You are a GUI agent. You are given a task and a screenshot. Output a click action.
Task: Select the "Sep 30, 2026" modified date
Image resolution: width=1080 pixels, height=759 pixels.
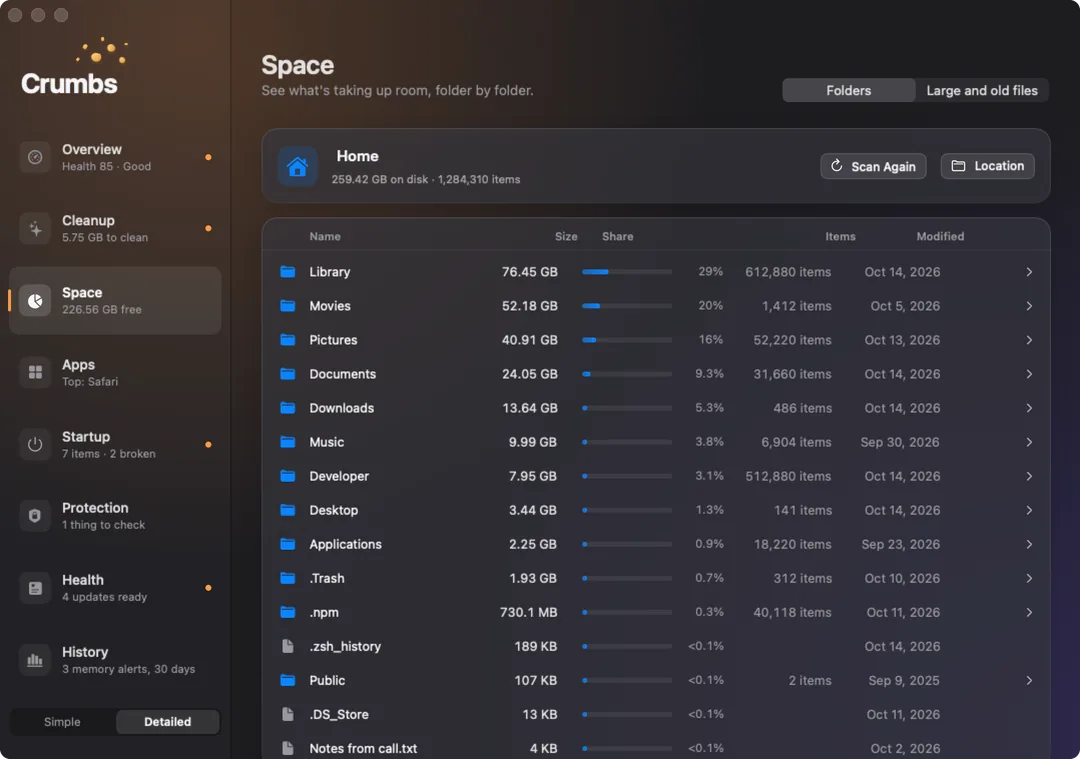tap(900, 442)
